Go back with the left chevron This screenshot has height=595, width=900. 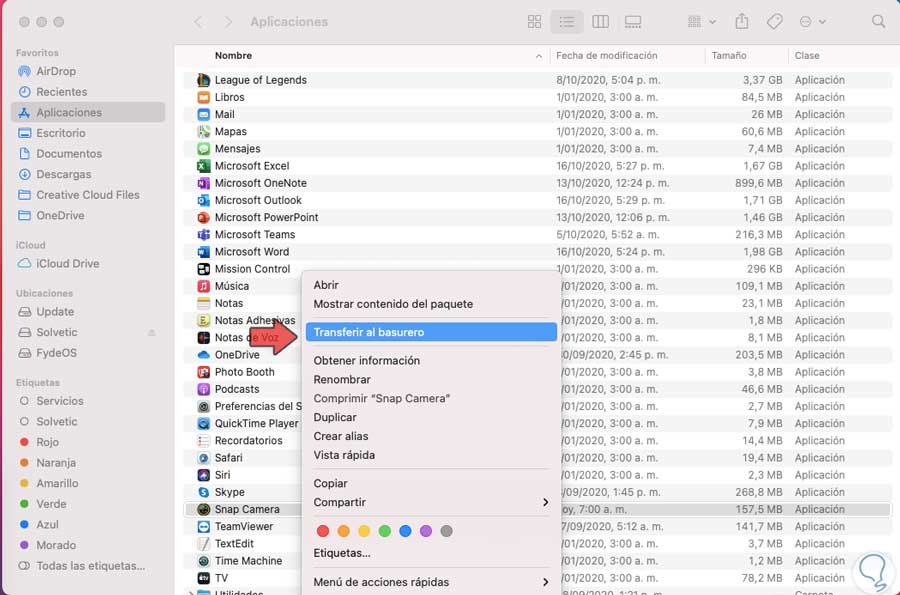198,22
